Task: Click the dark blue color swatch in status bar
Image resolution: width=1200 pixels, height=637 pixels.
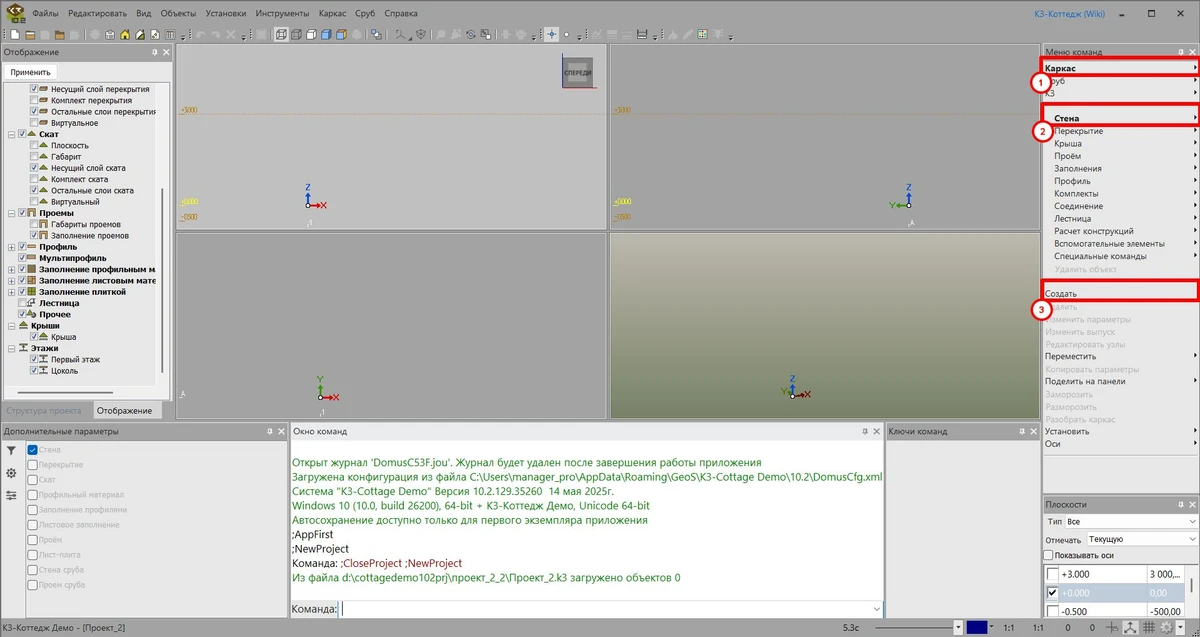Action: click(977, 627)
